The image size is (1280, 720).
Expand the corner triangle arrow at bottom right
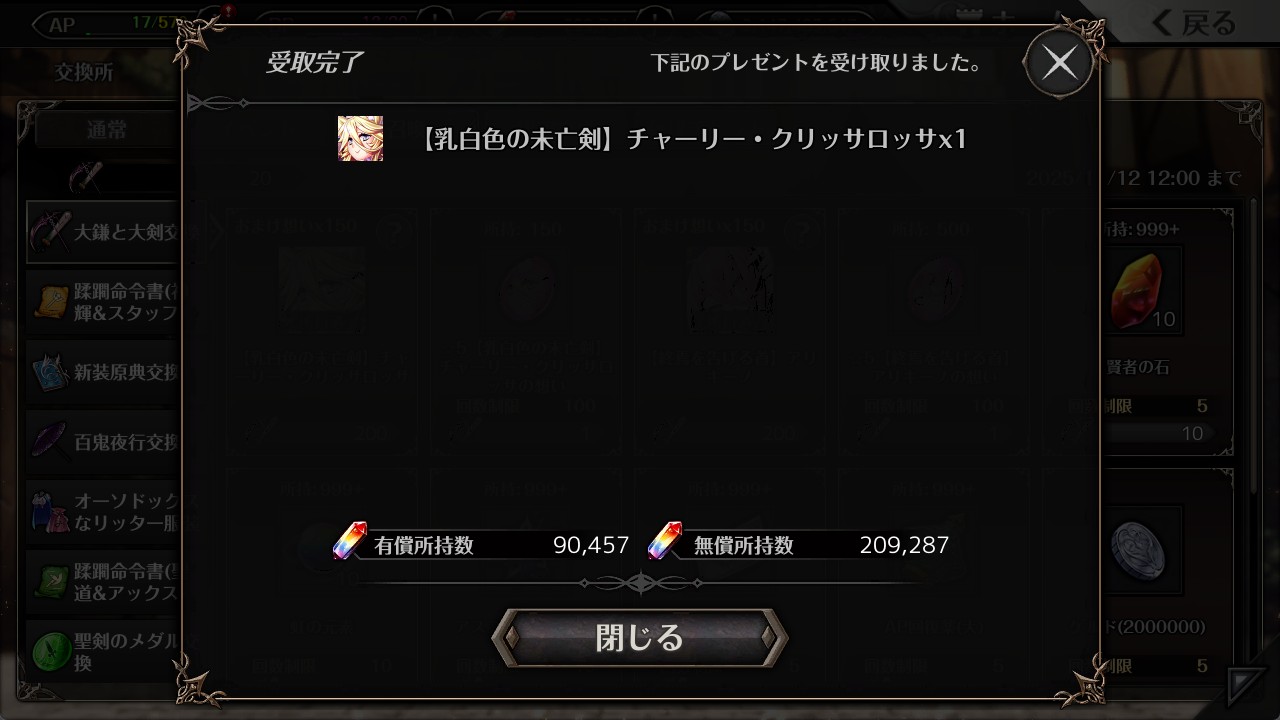(x=1247, y=685)
